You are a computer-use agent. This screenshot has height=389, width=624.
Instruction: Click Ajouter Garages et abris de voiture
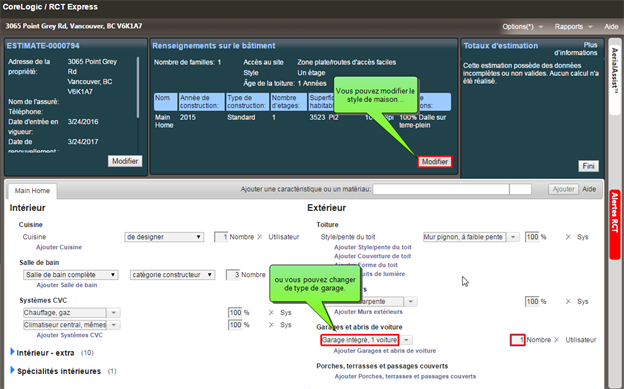(x=385, y=351)
